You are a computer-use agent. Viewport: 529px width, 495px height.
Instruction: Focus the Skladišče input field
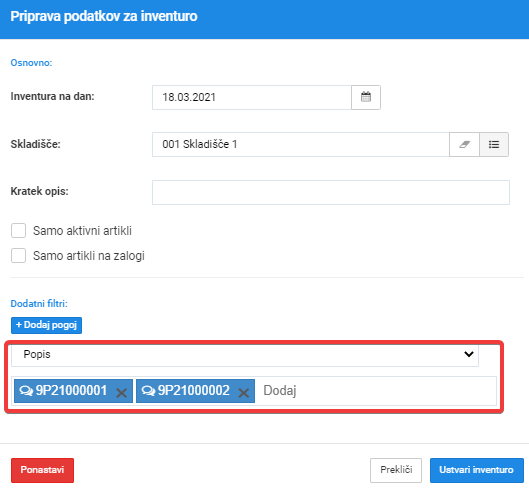tap(301, 144)
